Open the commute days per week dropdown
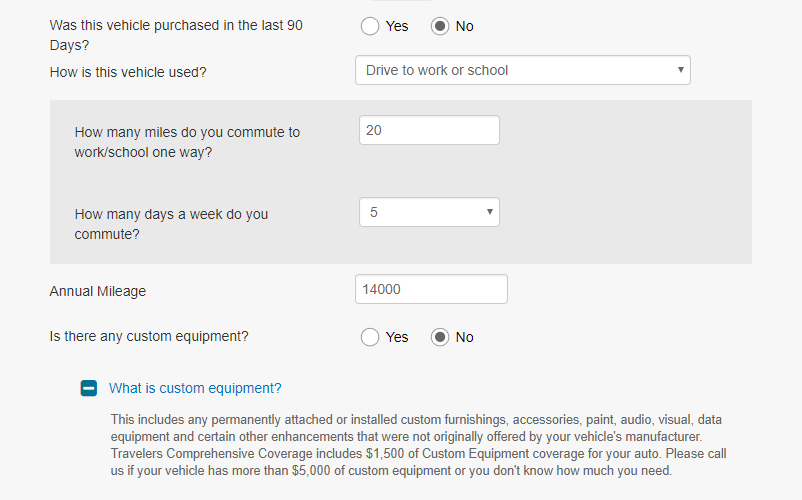 pos(429,212)
